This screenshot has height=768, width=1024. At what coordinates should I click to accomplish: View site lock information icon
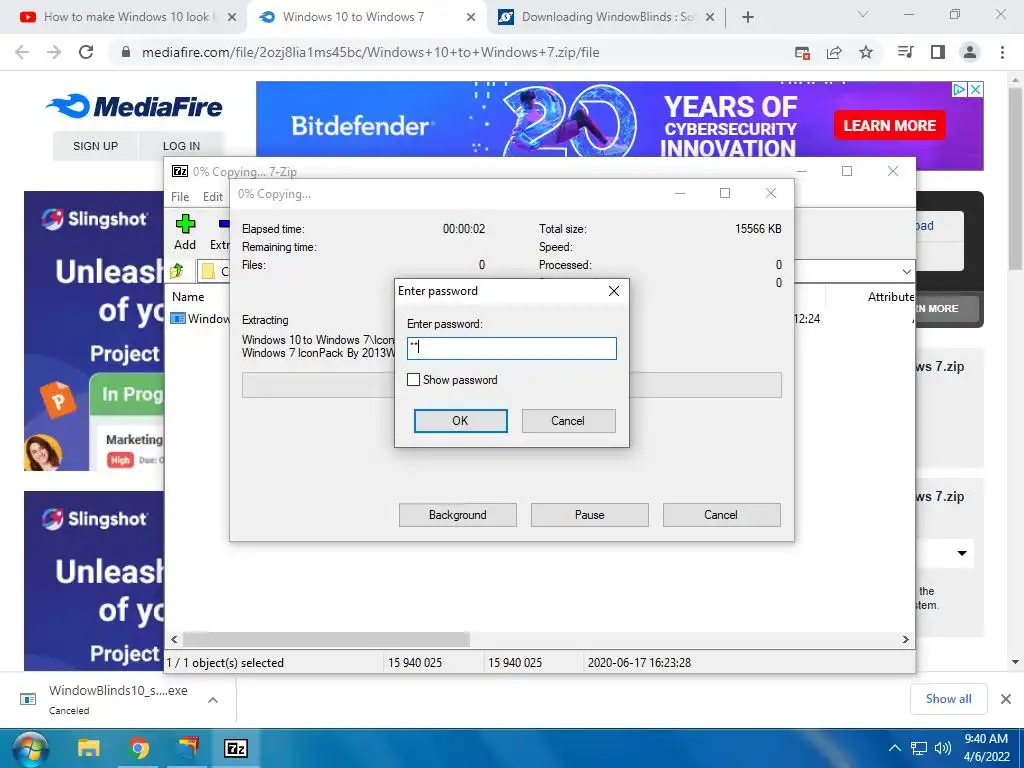tap(126, 52)
